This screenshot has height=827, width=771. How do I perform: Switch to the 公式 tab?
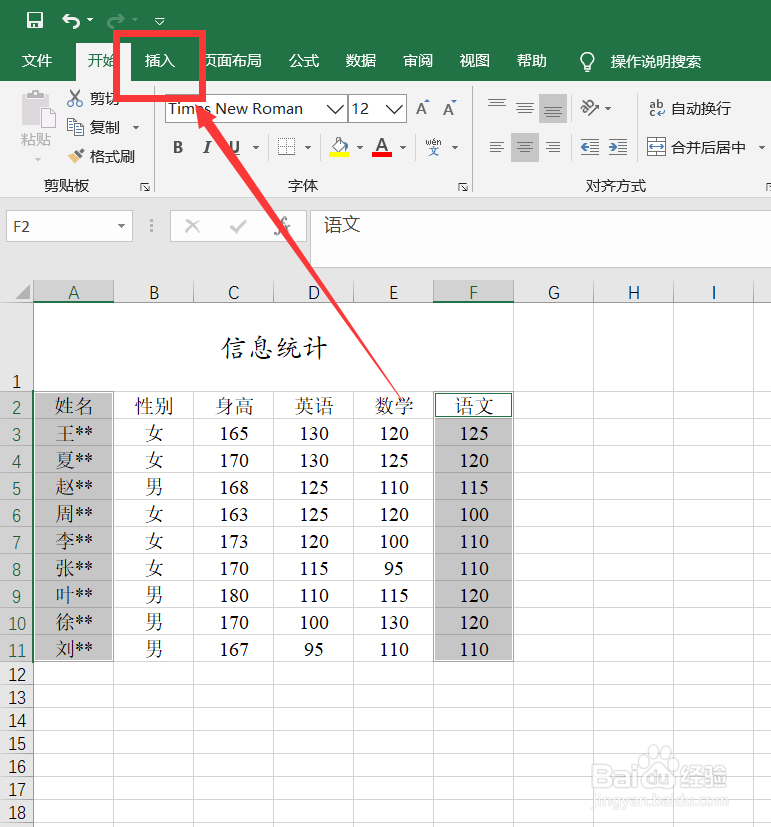click(x=304, y=61)
